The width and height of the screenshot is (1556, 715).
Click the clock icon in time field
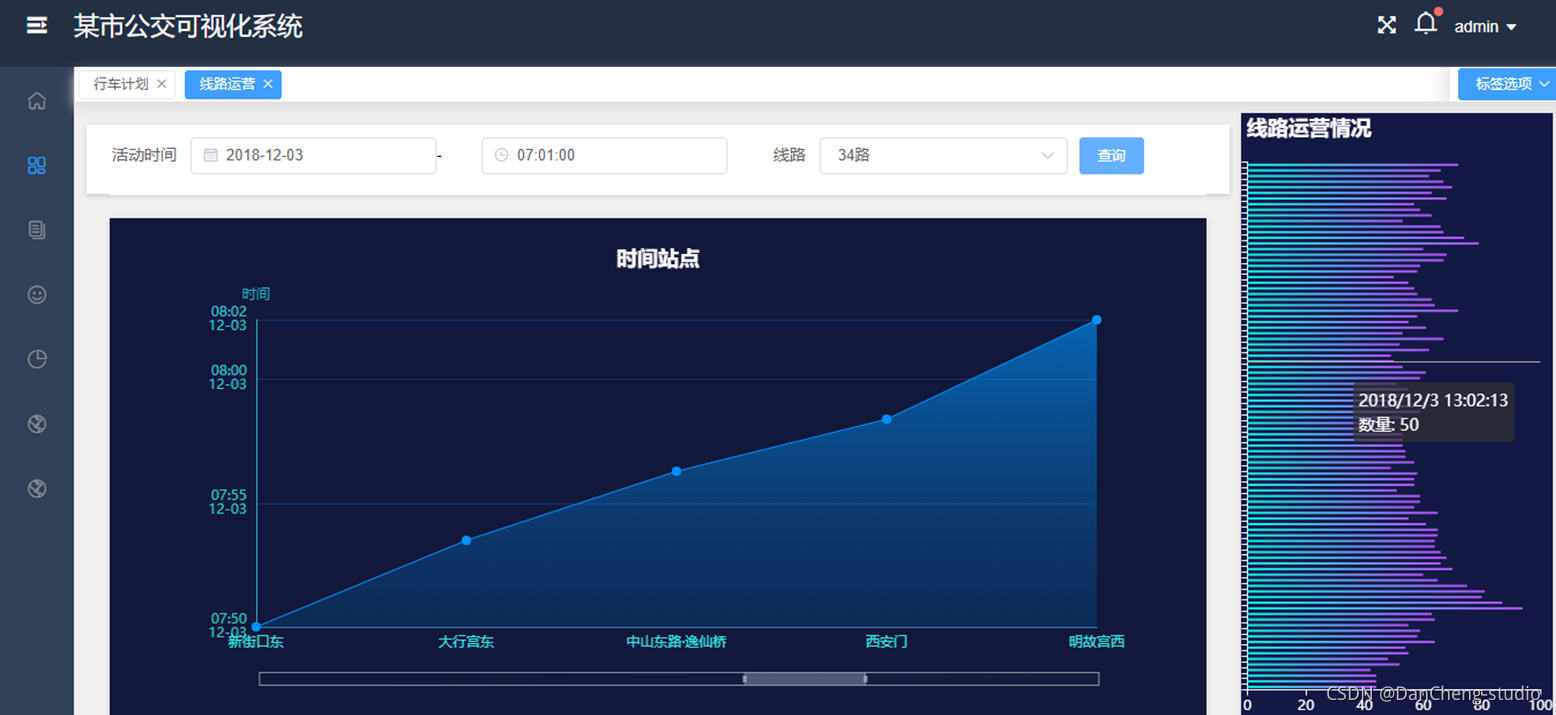pos(502,155)
